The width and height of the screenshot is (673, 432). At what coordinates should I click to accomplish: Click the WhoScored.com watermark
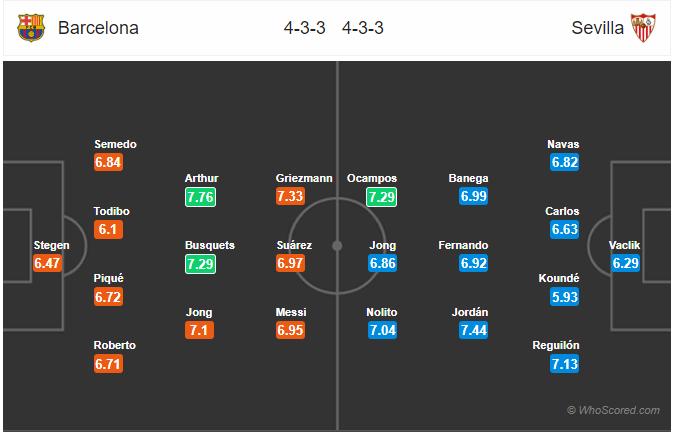pyautogui.click(x=613, y=410)
